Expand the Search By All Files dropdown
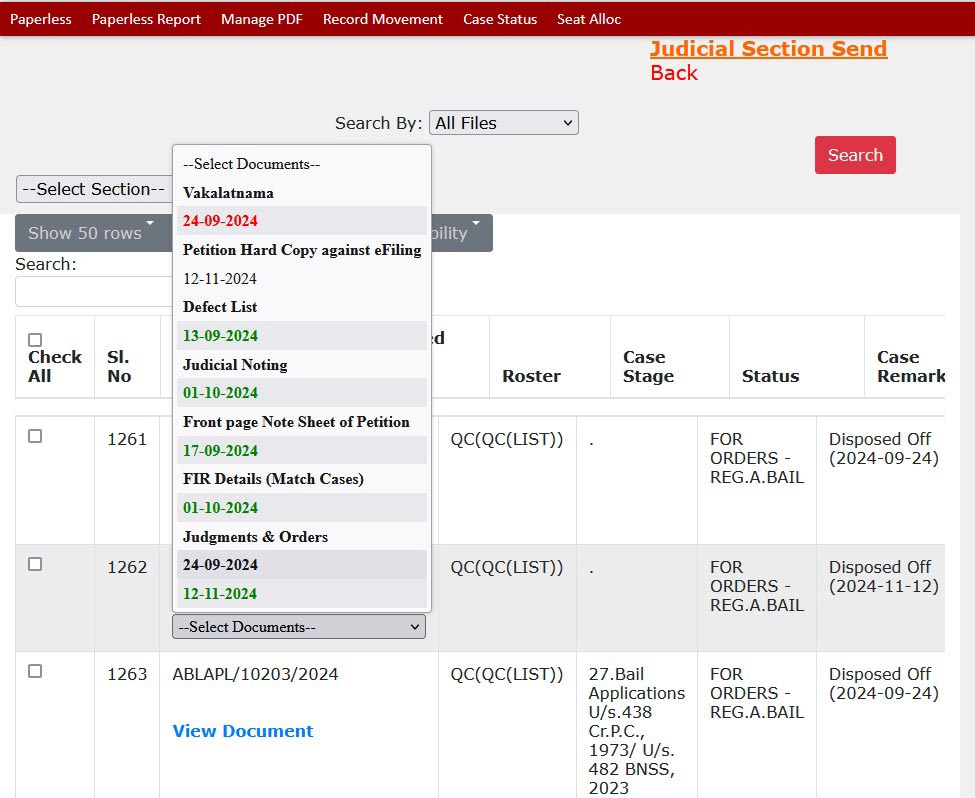Image resolution: width=975 pixels, height=798 pixels. point(503,123)
